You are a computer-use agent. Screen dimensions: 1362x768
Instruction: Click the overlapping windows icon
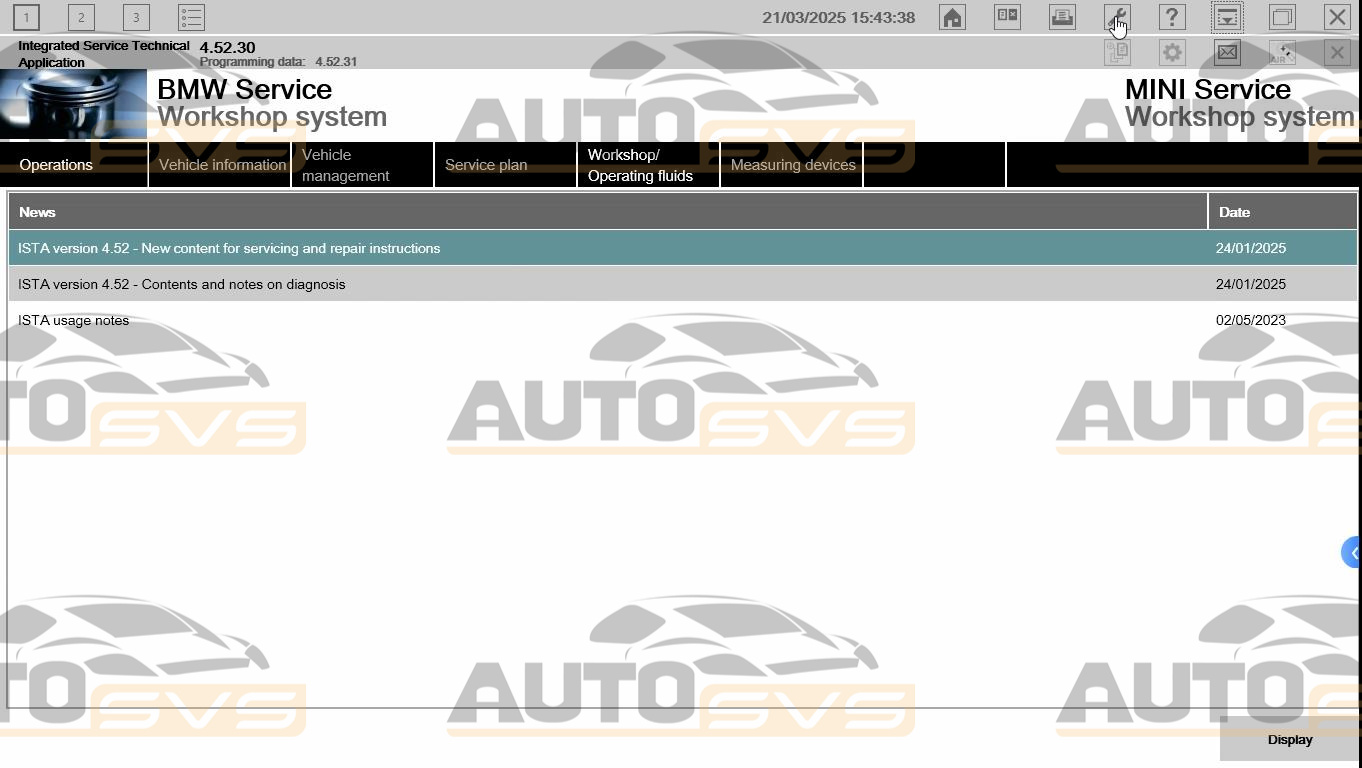click(1282, 17)
